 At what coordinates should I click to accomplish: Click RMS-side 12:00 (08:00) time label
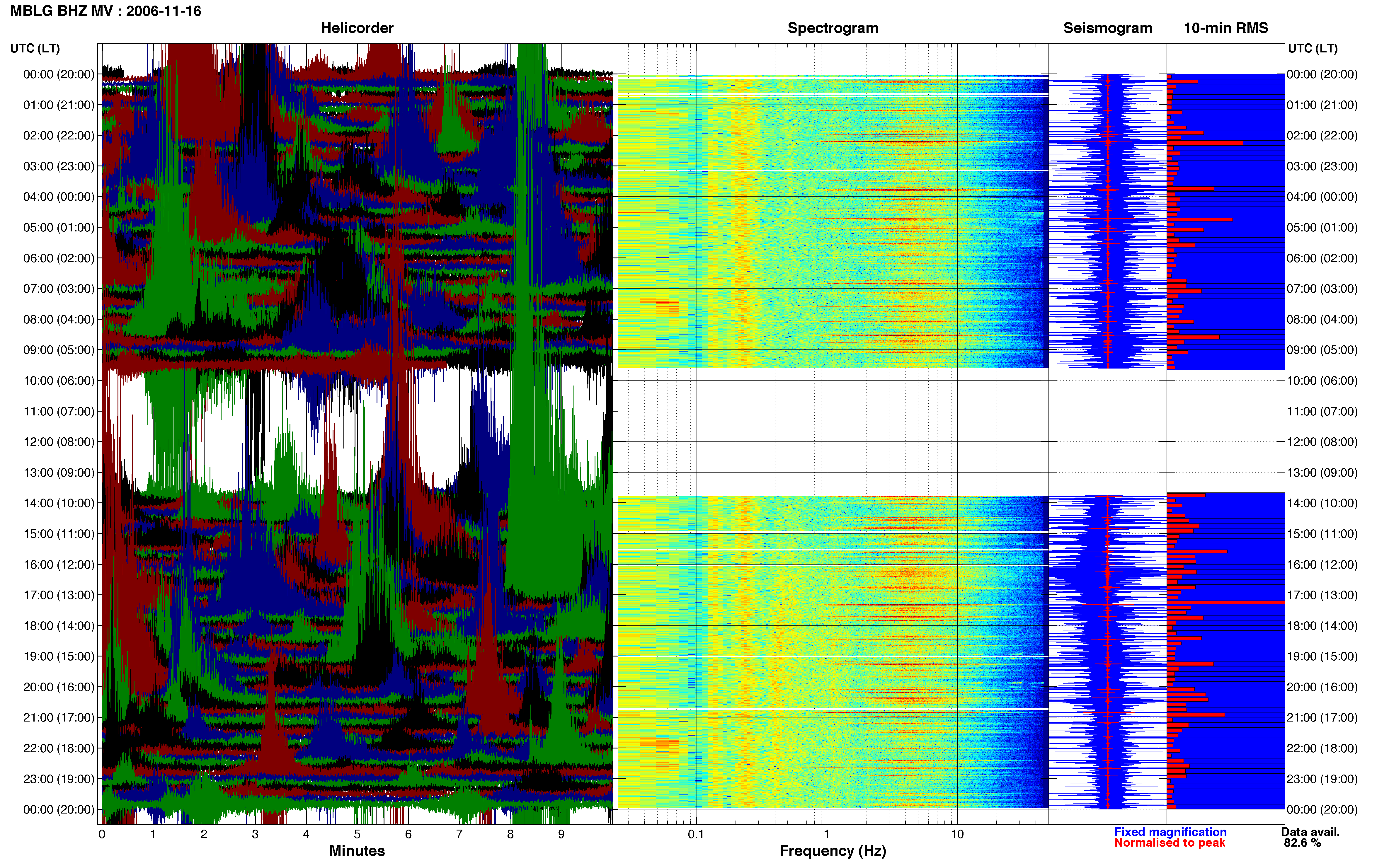[1322, 442]
